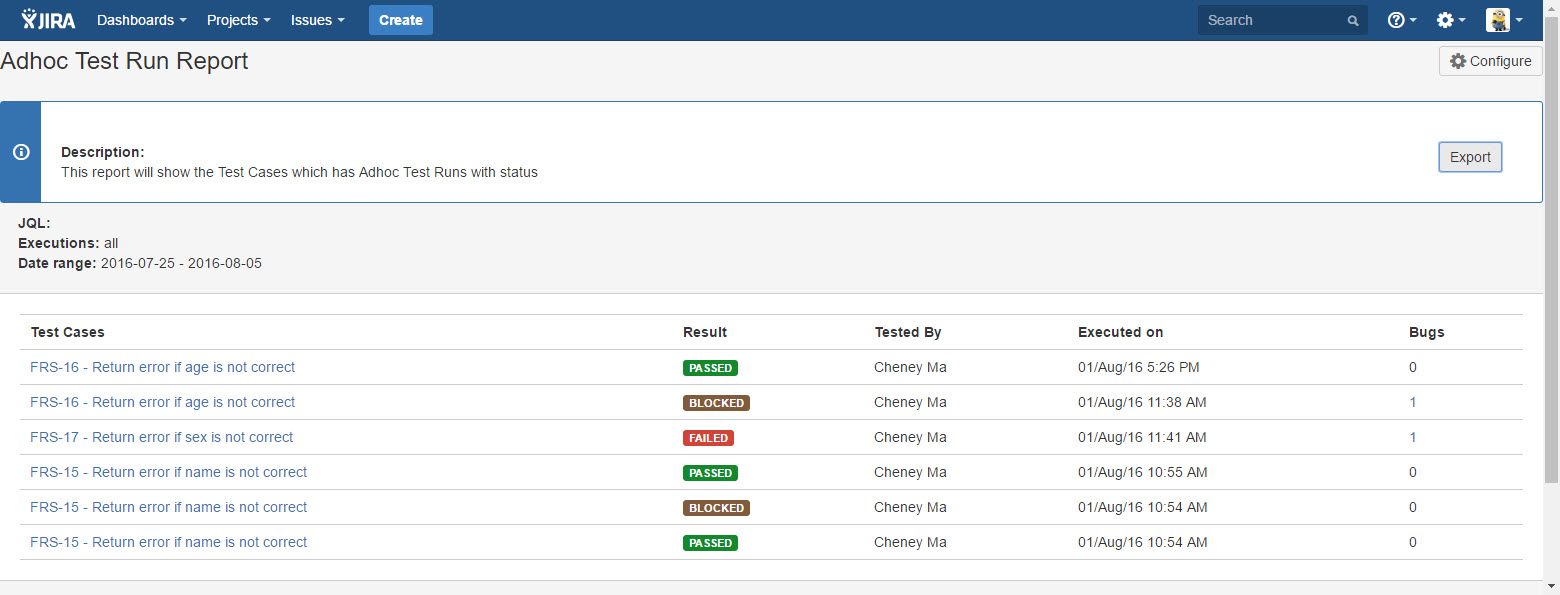Viewport: 1560px width, 595px height.
Task: Open the first FRS-16 age test case
Action: [163, 367]
